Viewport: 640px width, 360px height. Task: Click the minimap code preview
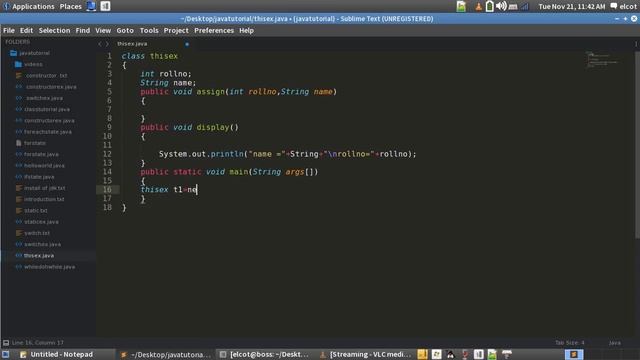(602, 60)
